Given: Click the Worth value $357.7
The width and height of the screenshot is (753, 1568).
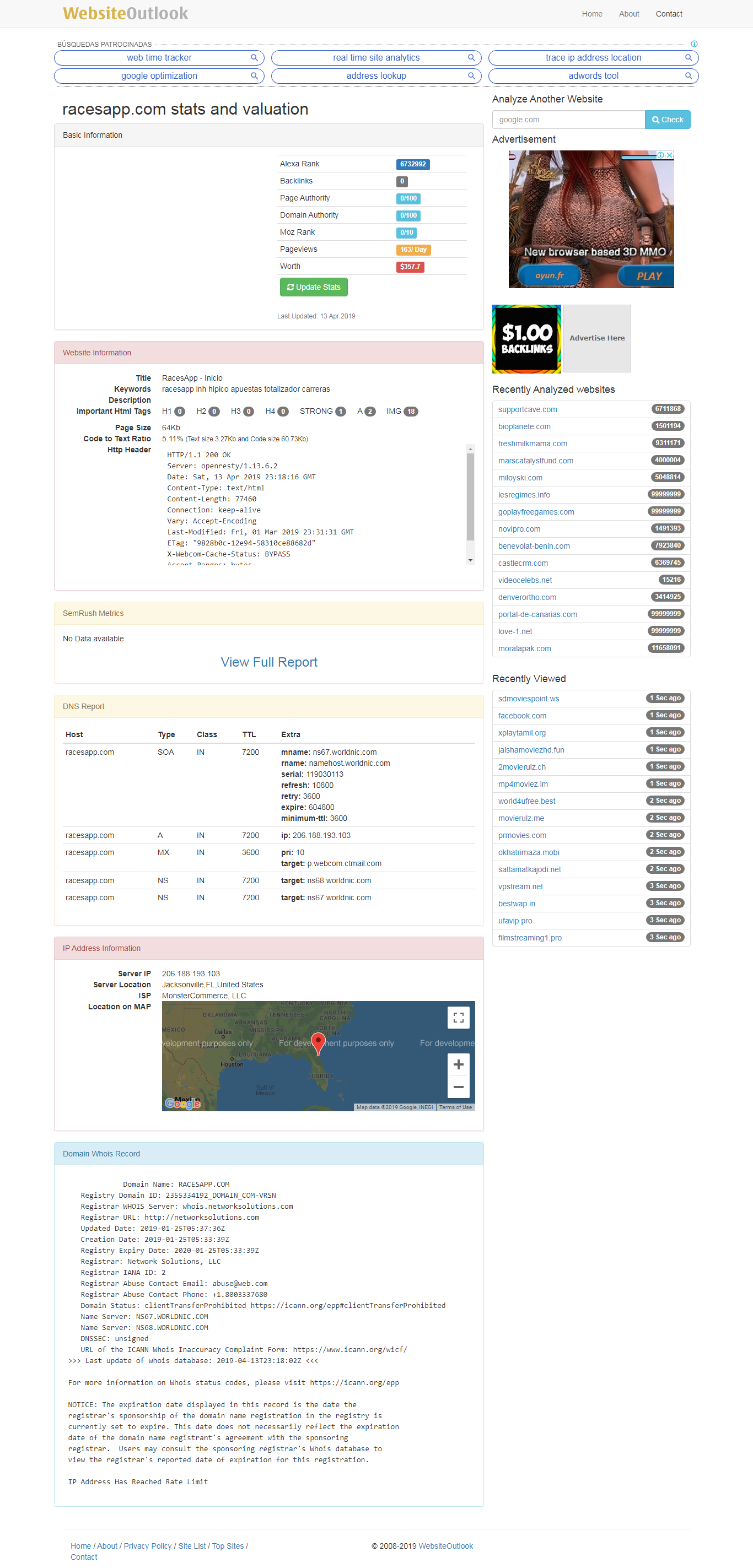Looking at the screenshot, I should (410, 267).
